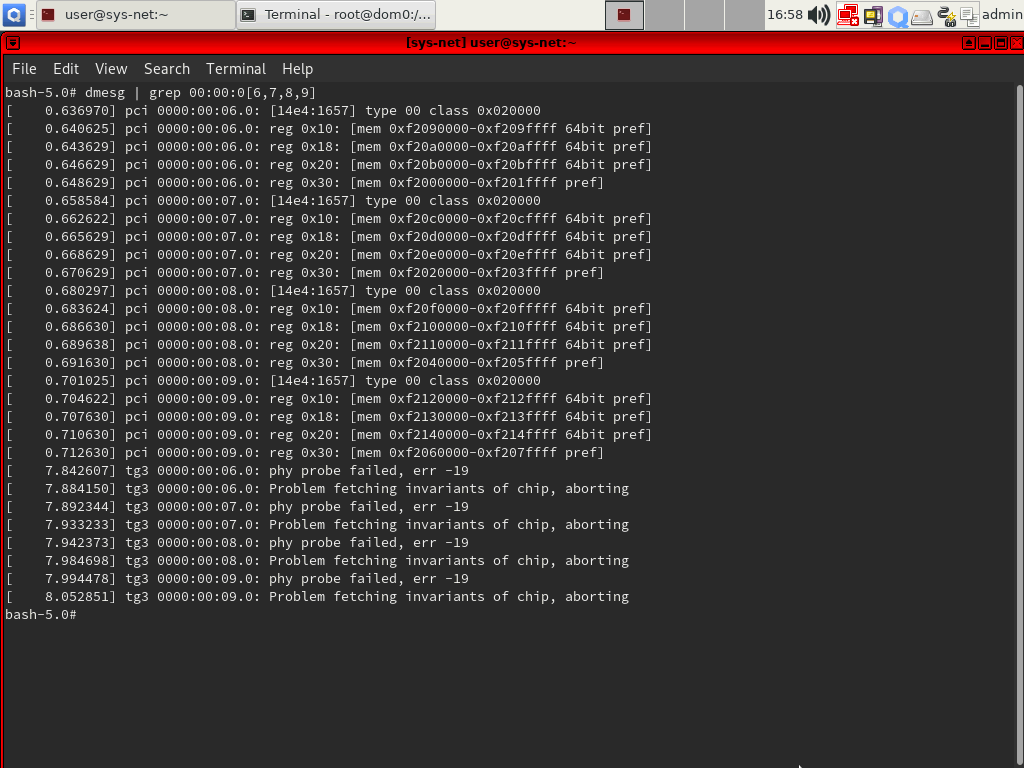The width and height of the screenshot is (1024, 768).
Task: Click the Qubes Domains tray icon
Action: (x=898, y=15)
